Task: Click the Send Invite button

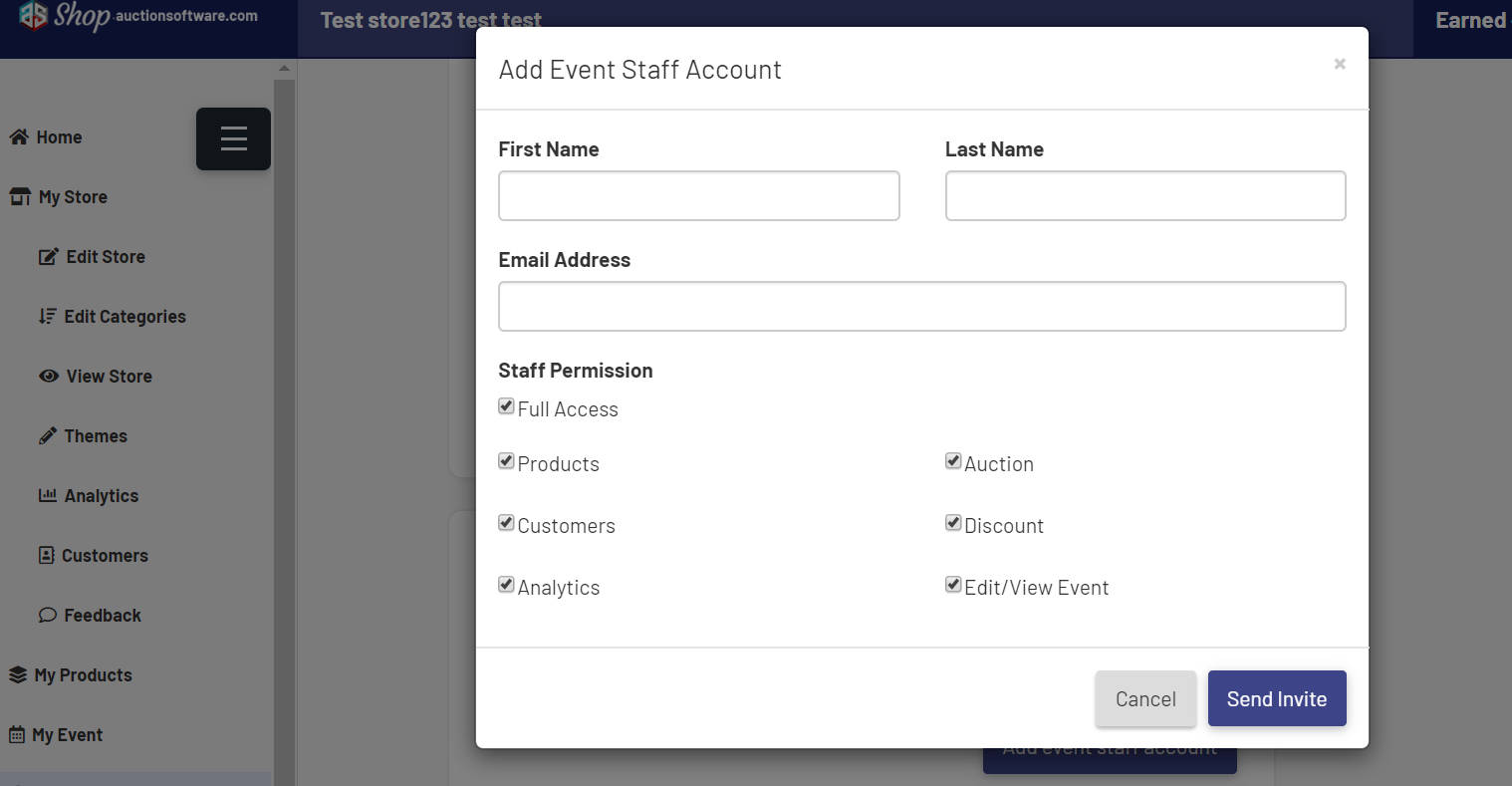Action: click(1276, 698)
